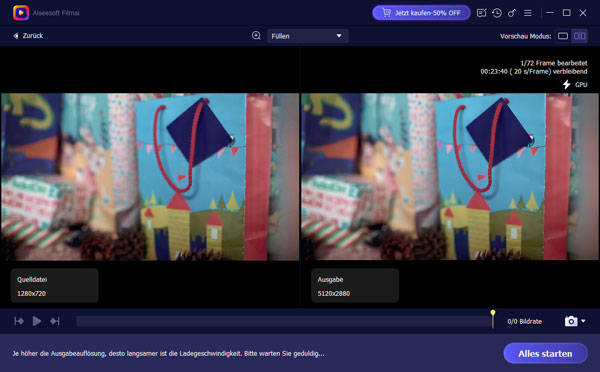Start processing with Alles starten
The image size is (600, 372).
(x=545, y=353)
